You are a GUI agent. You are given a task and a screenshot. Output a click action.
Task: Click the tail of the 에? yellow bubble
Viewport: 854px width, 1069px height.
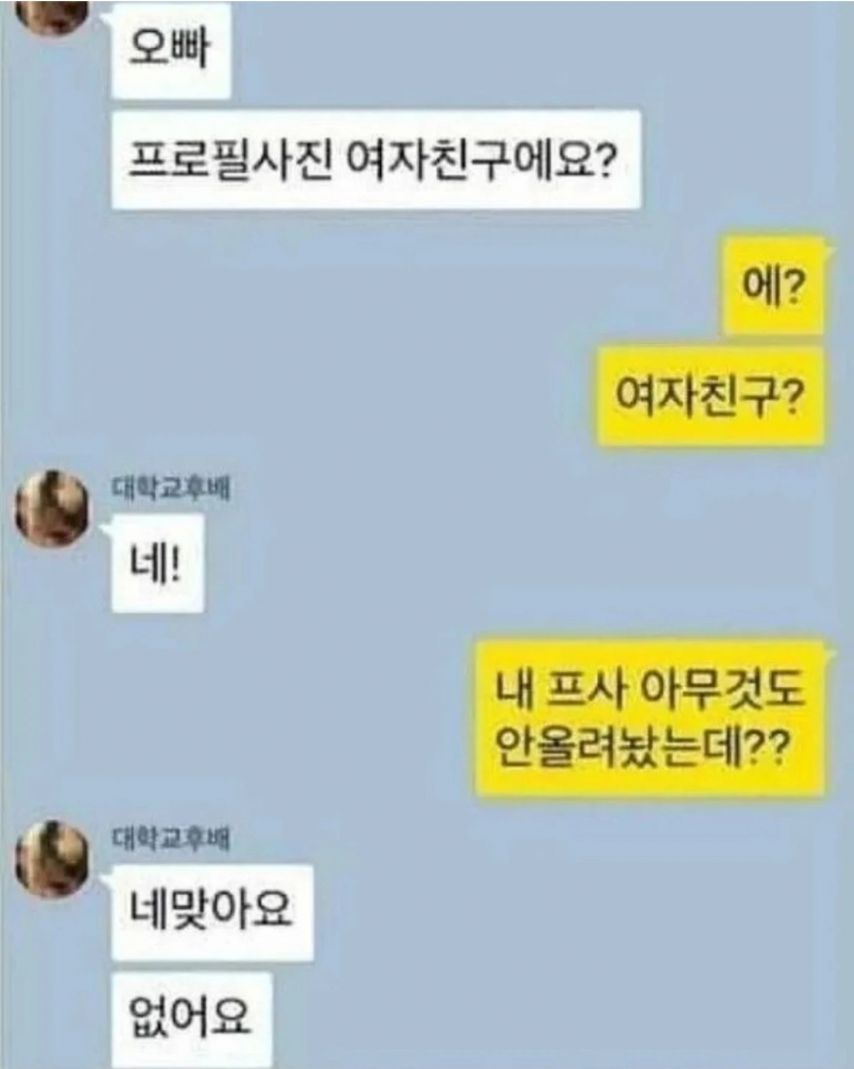coord(830,254)
